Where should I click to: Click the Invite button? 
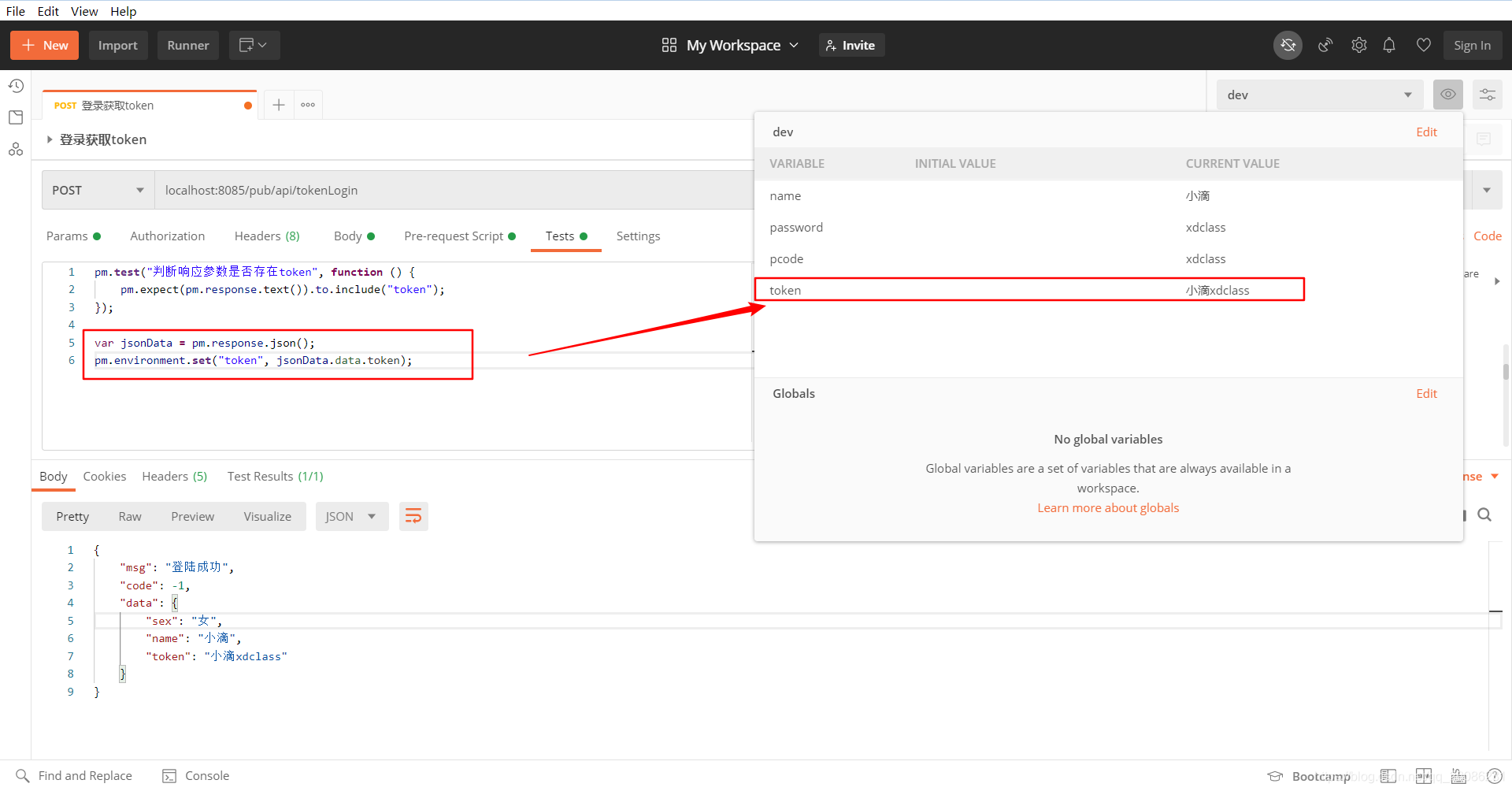[x=851, y=46]
